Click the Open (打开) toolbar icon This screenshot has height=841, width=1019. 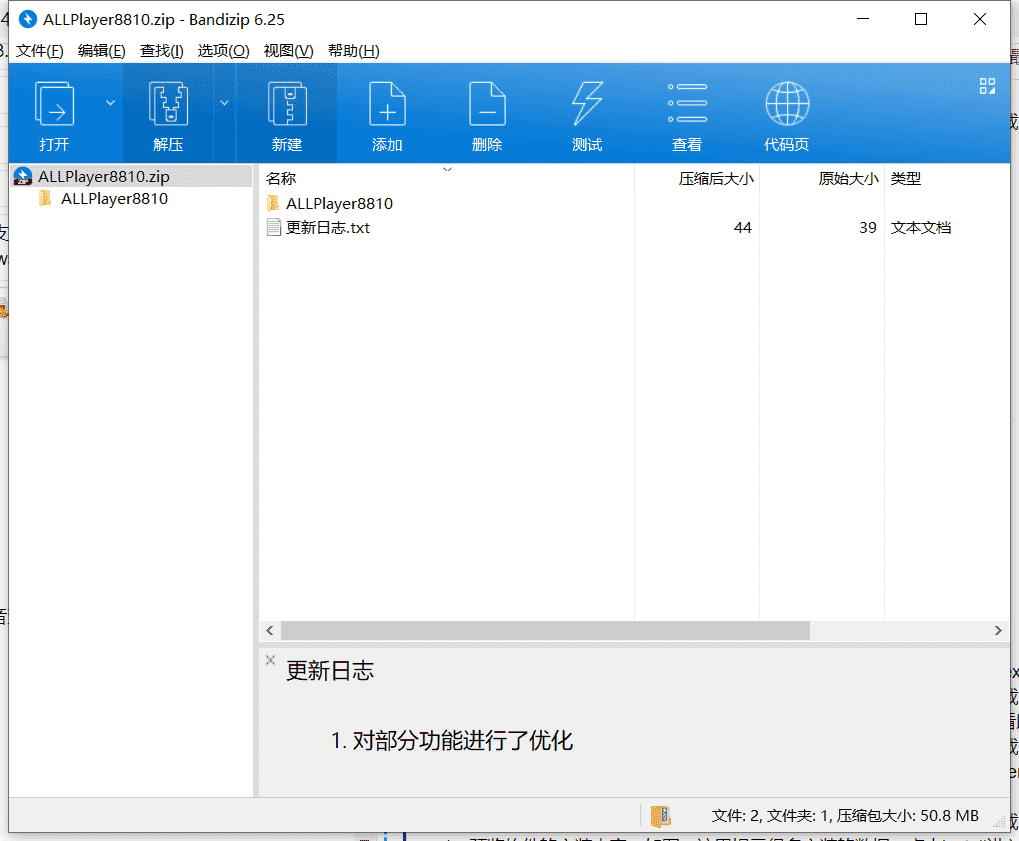54,103
